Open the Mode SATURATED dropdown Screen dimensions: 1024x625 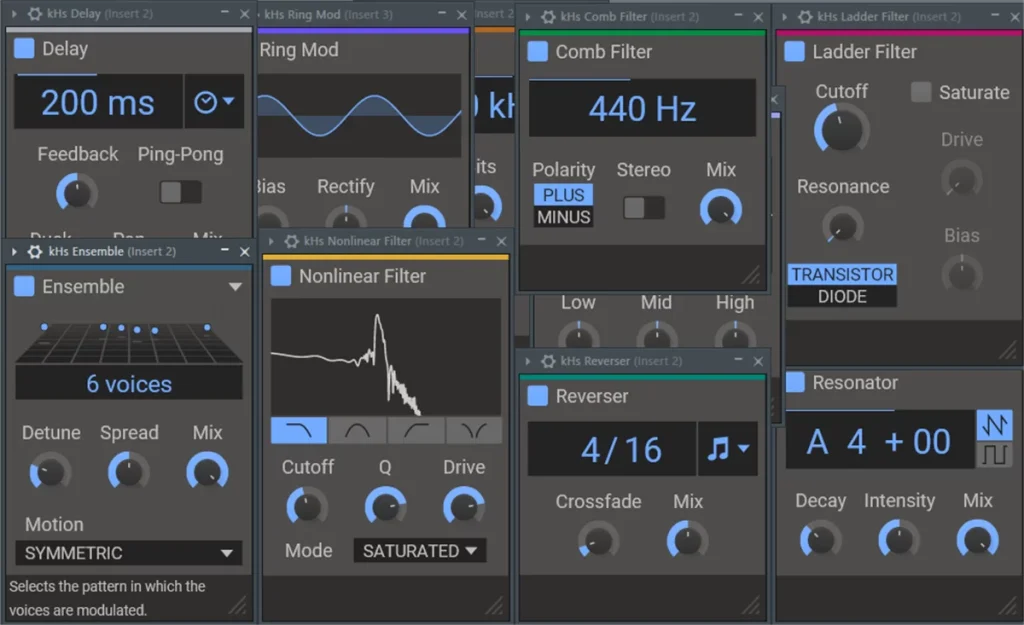pos(419,551)
